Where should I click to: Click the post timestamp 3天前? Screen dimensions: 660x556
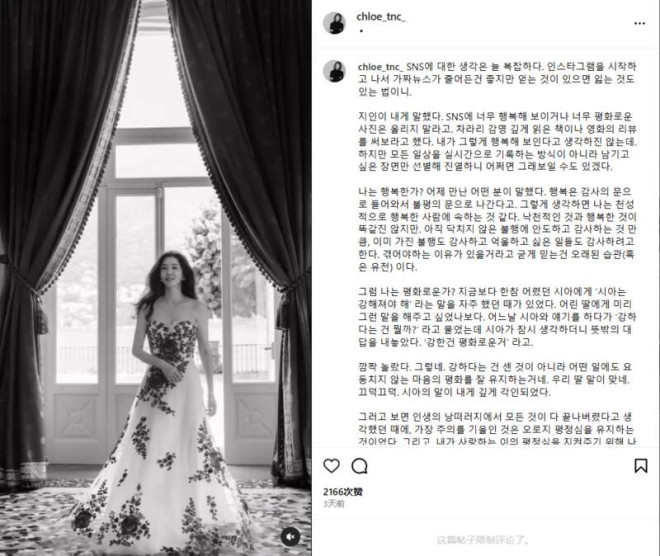(333, 504)
